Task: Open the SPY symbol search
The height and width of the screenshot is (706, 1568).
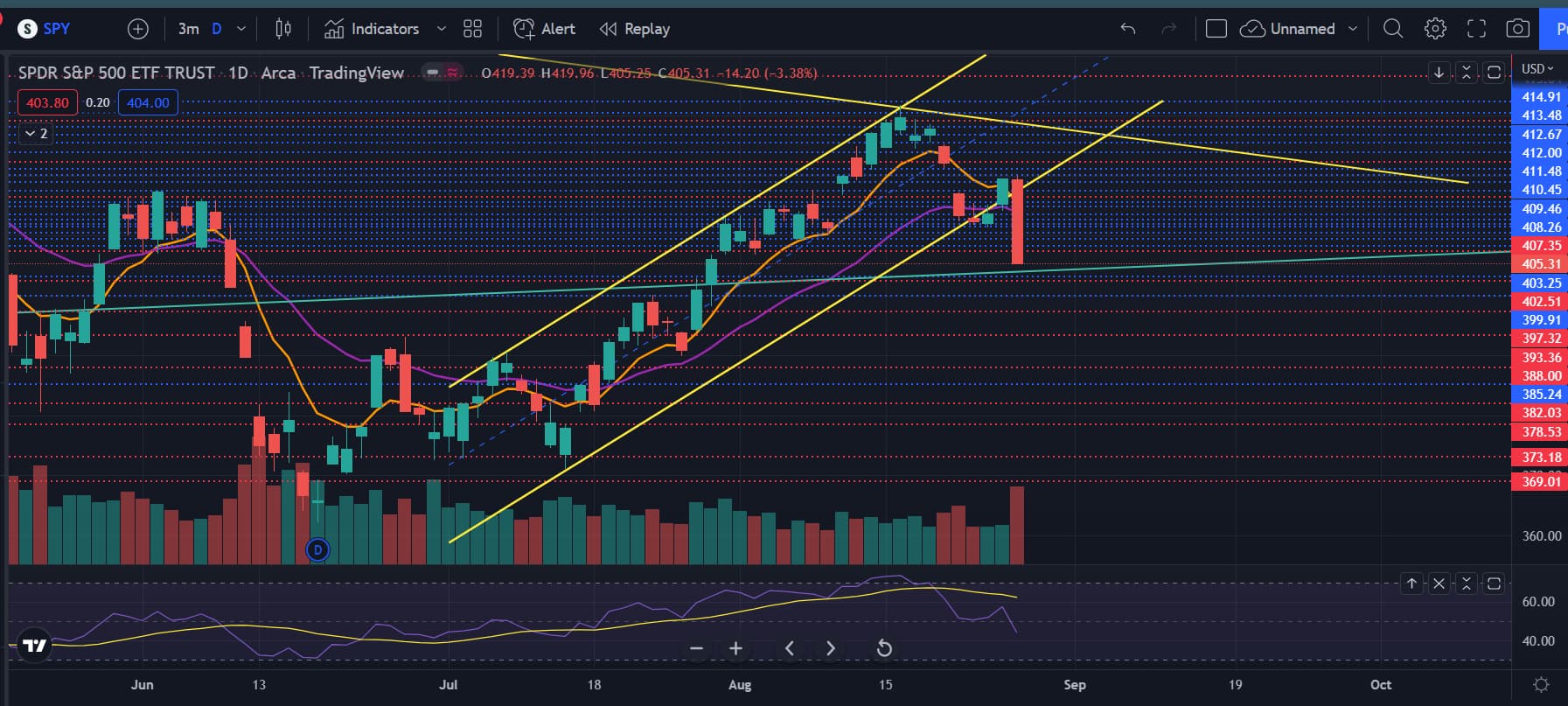Action: [x=45, y=29]
